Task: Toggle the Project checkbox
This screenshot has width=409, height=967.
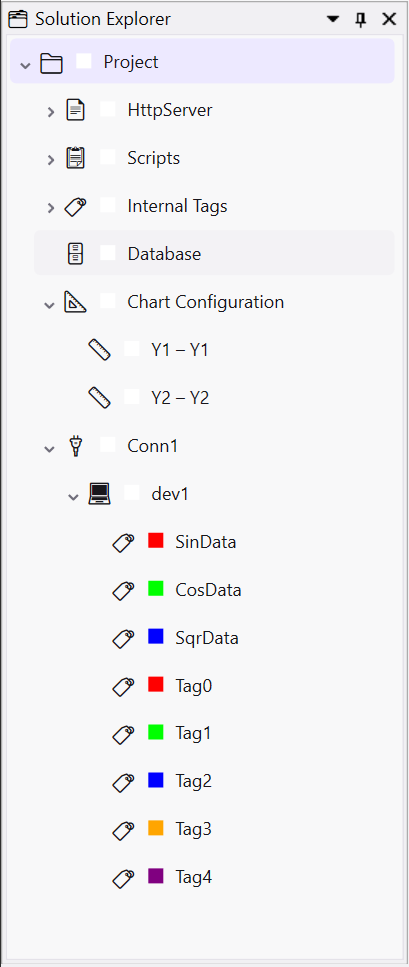Action: coord(84,61)
